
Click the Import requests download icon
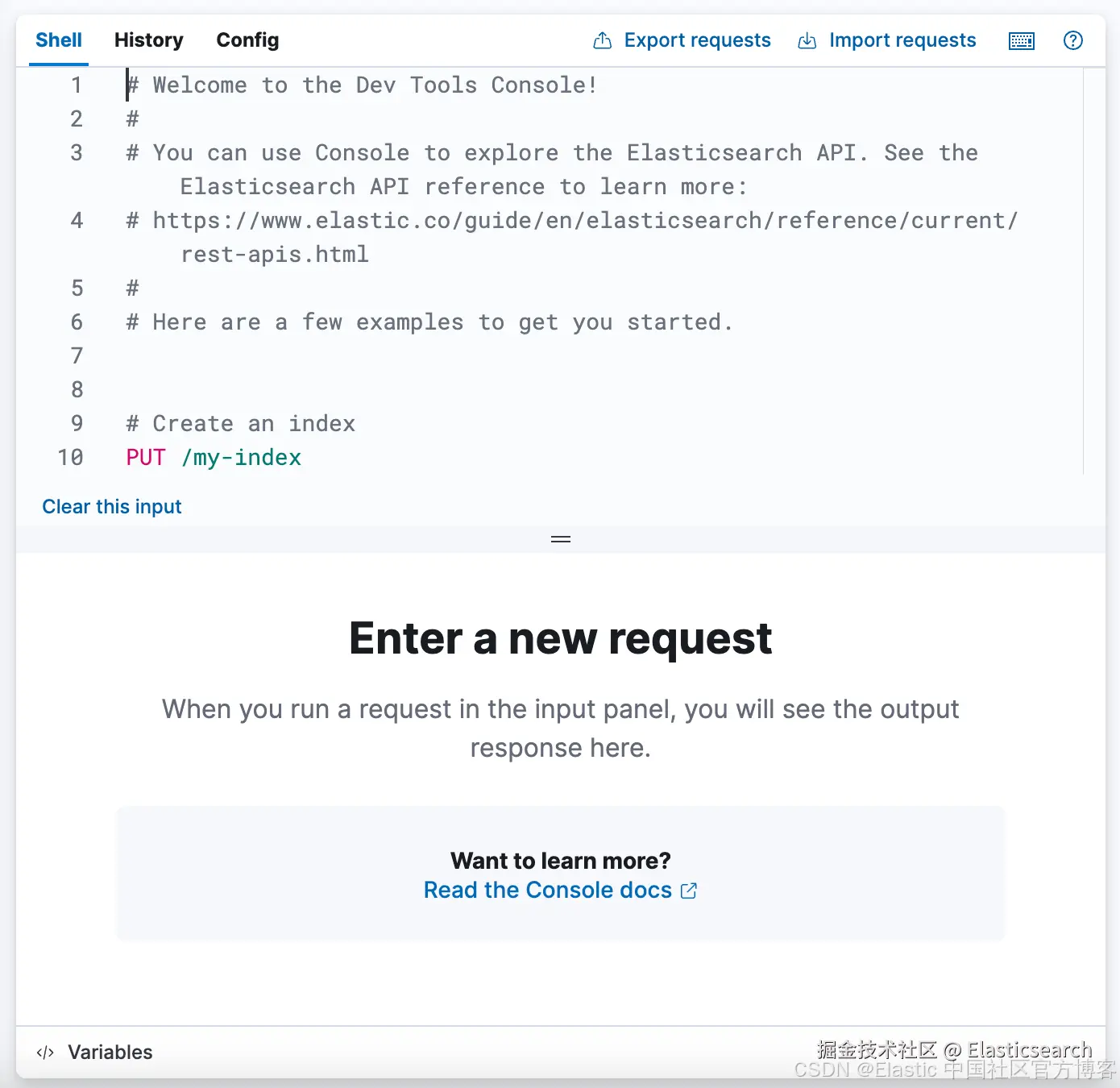[807, 41]
